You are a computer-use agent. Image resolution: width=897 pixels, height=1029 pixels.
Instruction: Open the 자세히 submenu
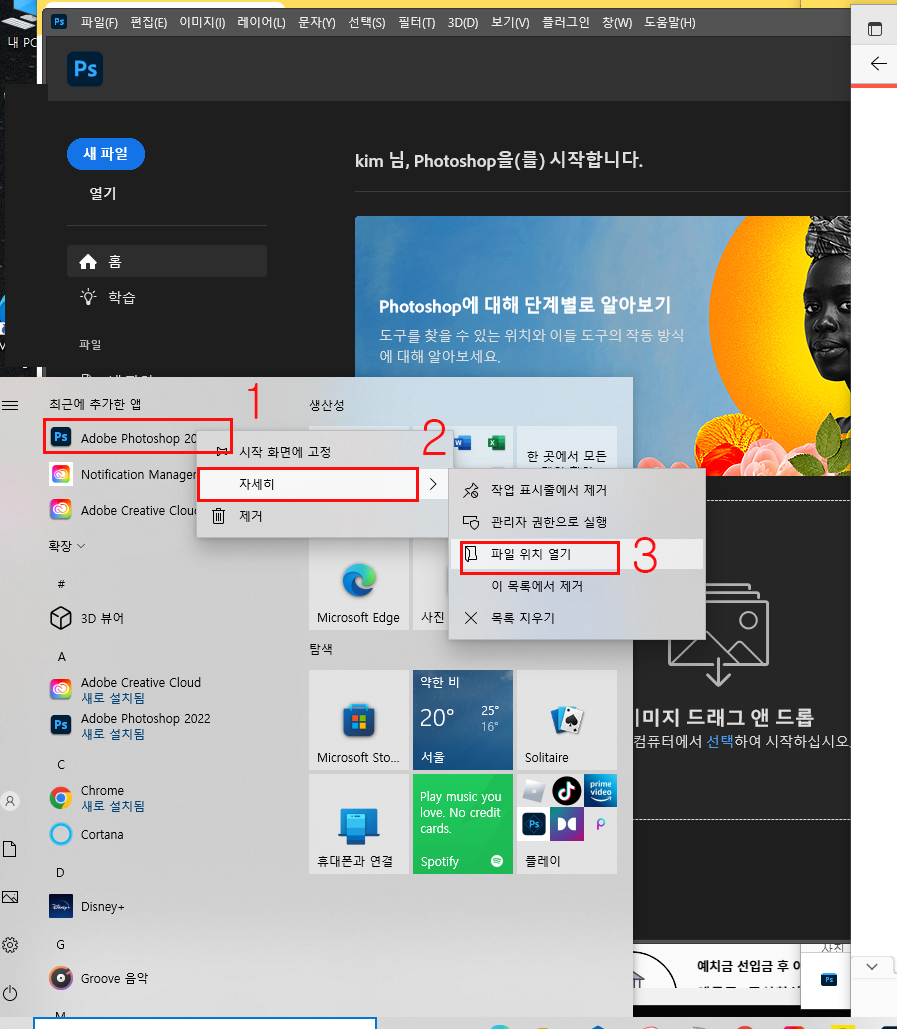click(x=322, y=484)
